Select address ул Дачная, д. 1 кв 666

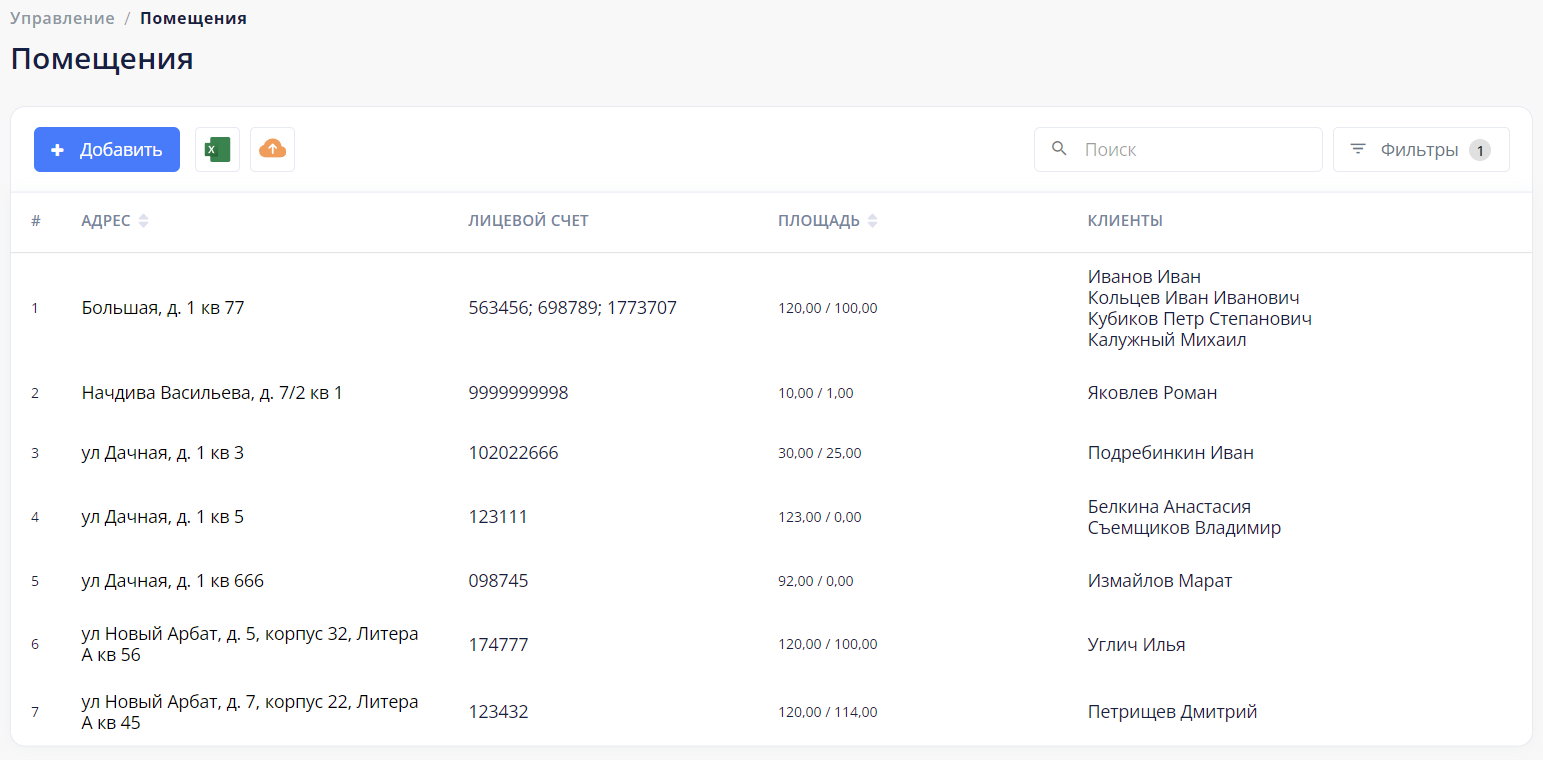click(x=173, y=581)
